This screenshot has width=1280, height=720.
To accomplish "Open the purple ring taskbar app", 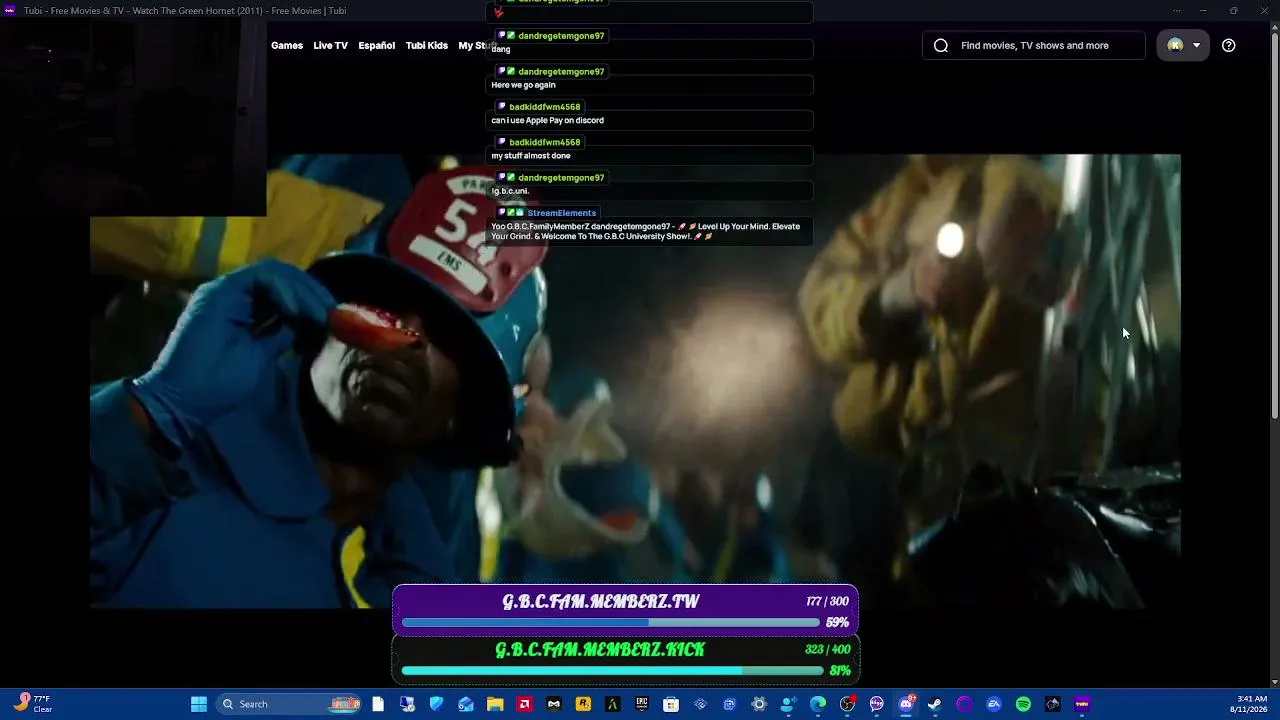I will coord(964,704).
